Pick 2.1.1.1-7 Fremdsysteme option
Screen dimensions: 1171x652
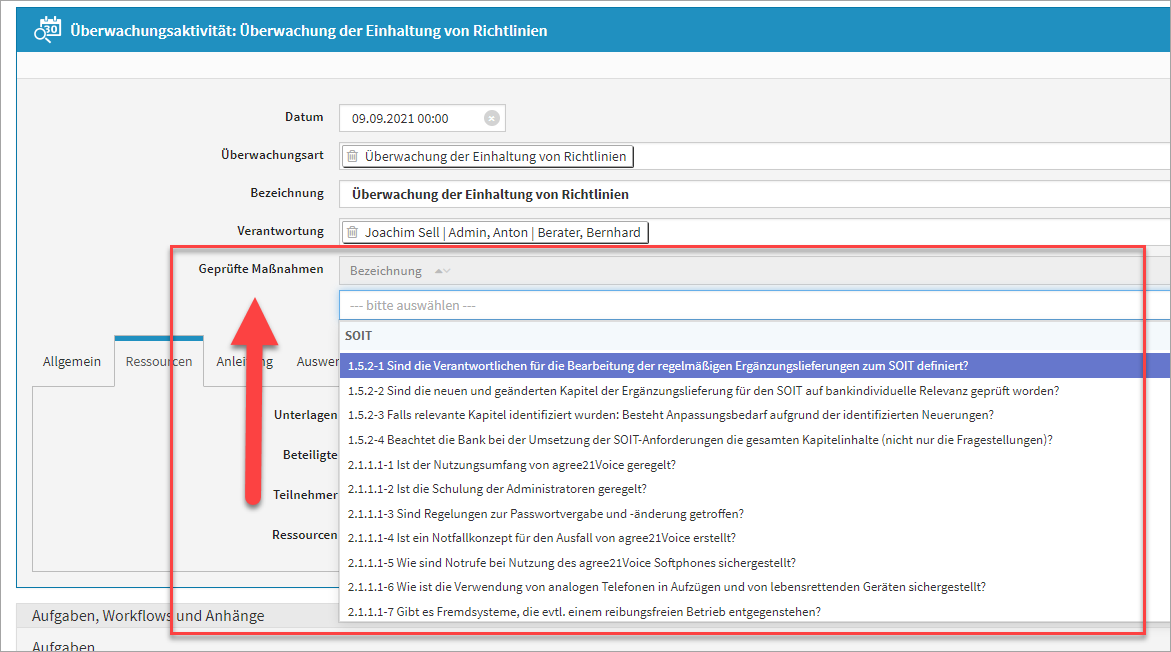pos(583,611)
